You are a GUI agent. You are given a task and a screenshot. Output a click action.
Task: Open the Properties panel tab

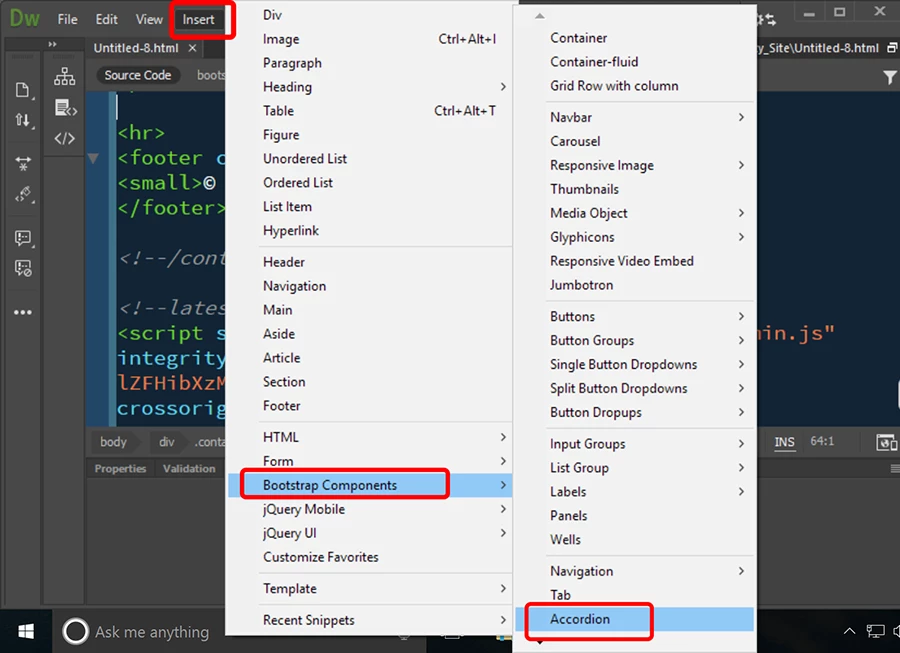[x=121, y=469]
